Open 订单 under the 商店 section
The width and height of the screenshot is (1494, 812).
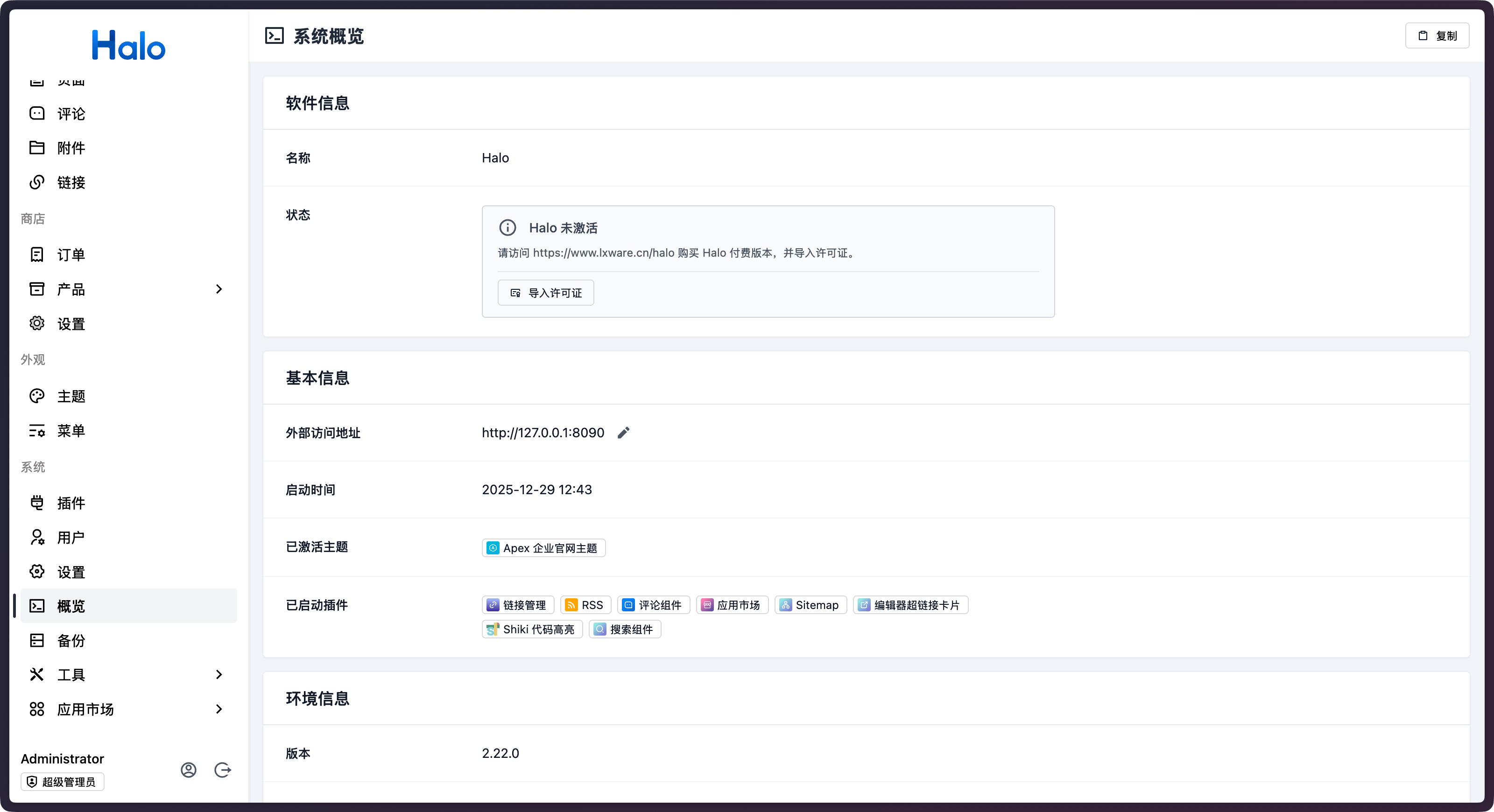(71, 255)
